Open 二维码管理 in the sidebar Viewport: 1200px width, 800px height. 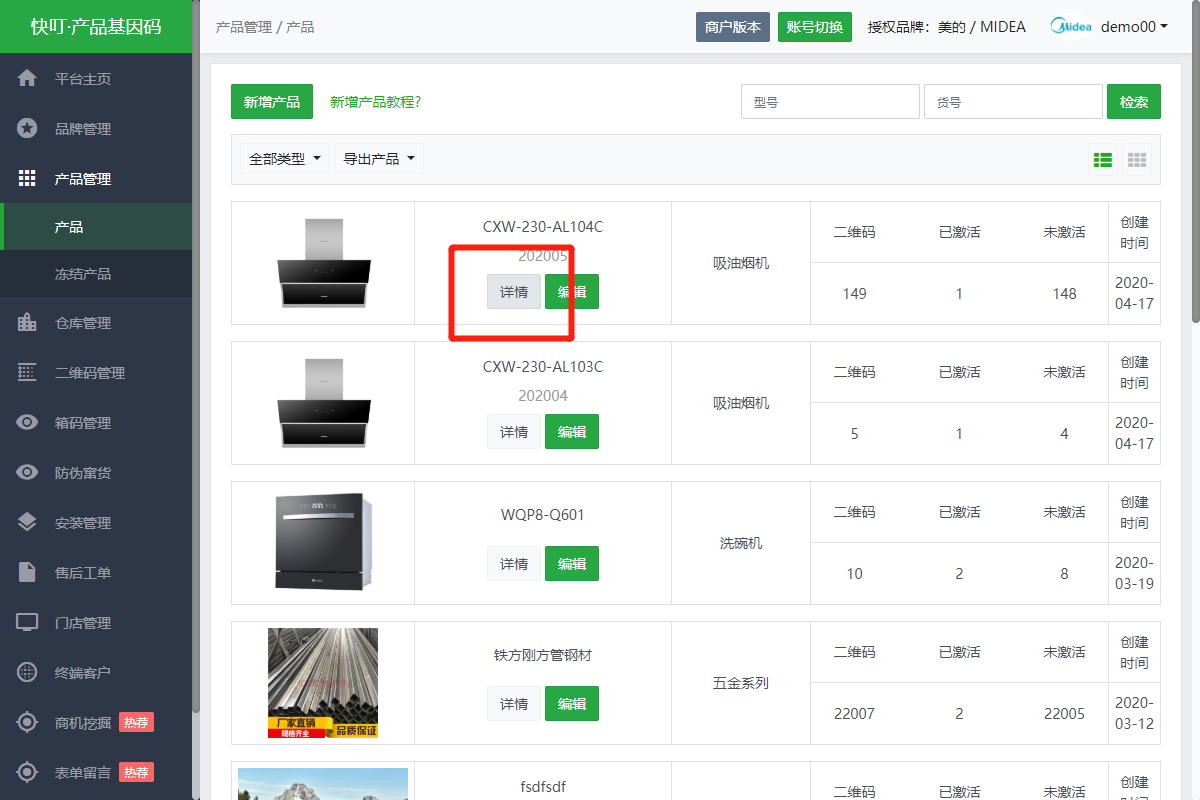click(96, 372)
